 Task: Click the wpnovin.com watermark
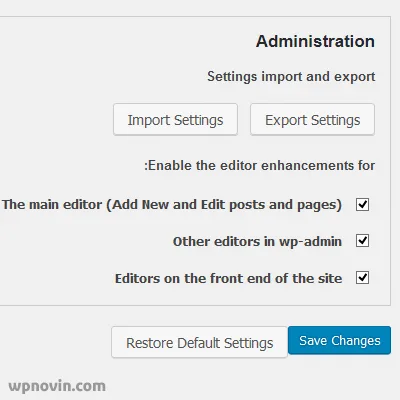click(57, 386)
